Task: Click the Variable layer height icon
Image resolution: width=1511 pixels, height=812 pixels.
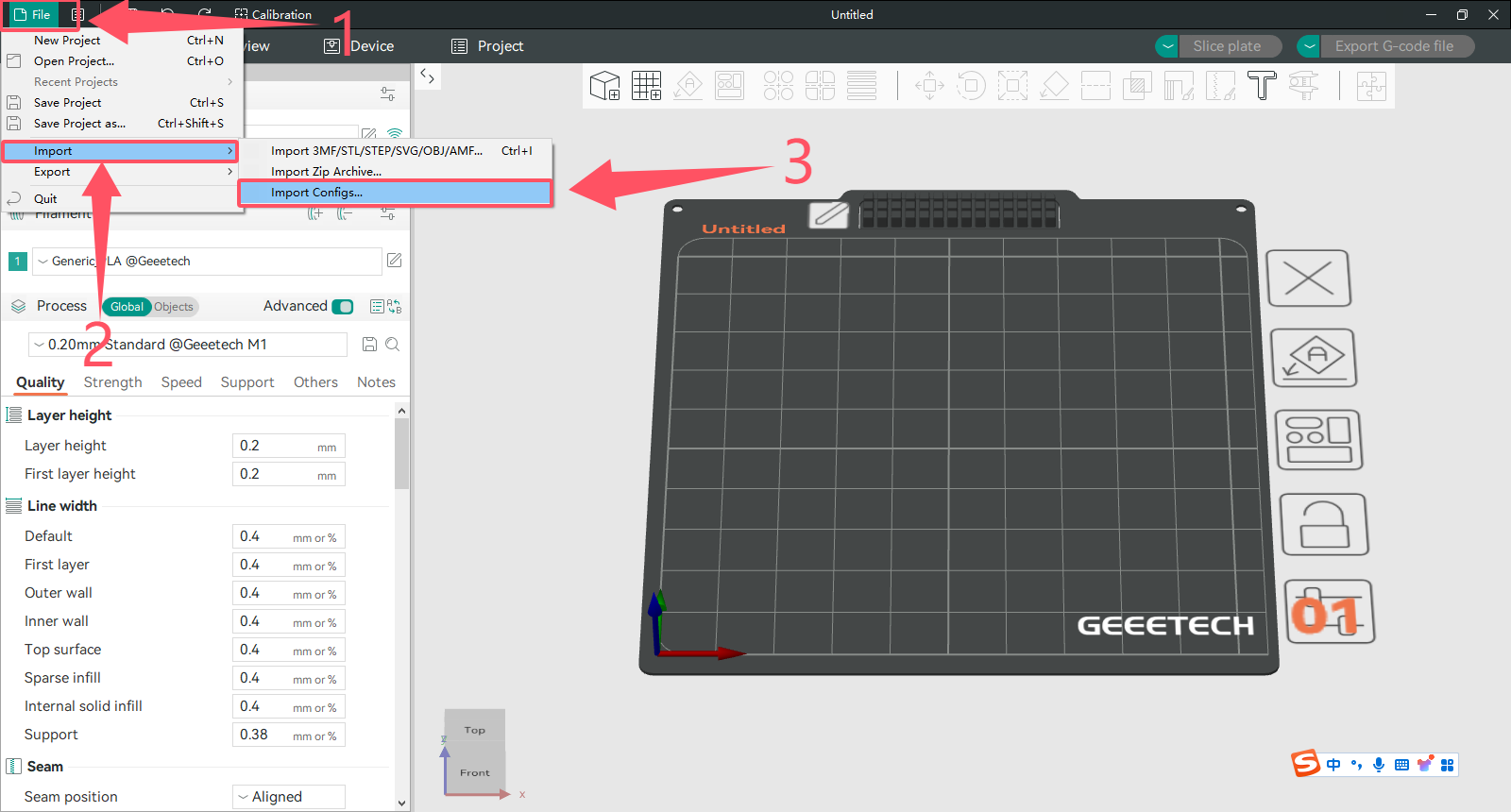Action: pos(861,86)
